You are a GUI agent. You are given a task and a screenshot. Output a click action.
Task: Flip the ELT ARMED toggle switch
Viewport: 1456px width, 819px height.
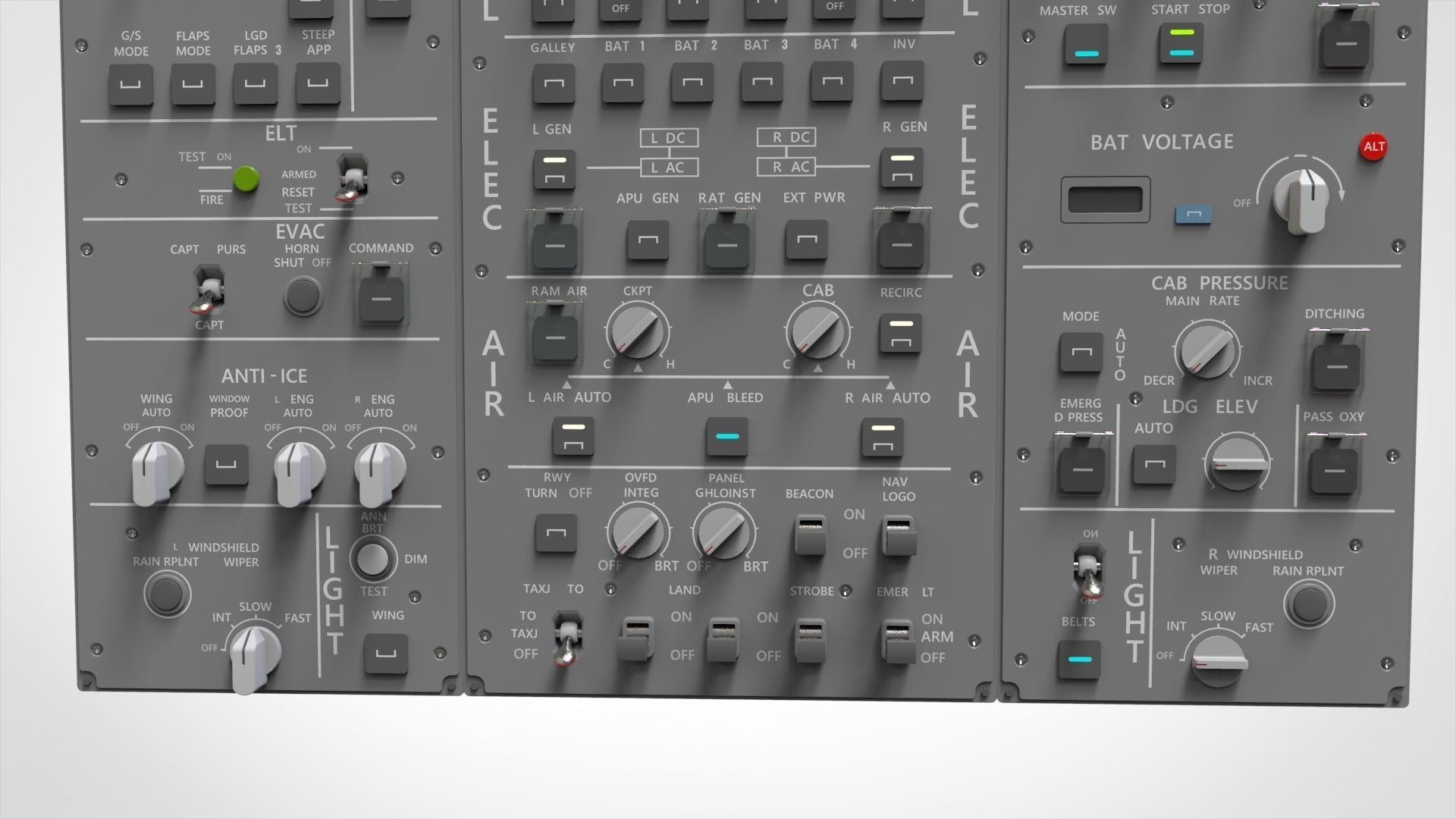351,180
